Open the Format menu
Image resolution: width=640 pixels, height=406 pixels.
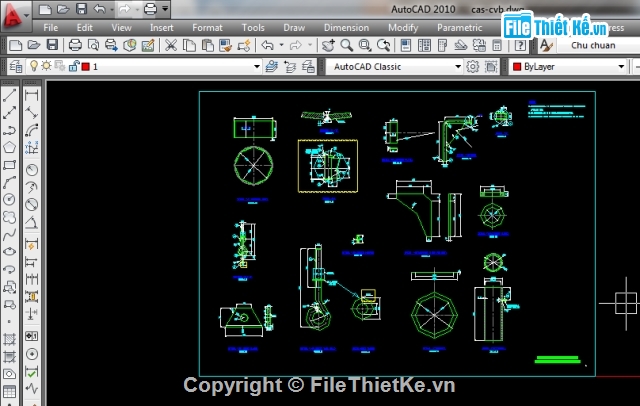(207, 28)
